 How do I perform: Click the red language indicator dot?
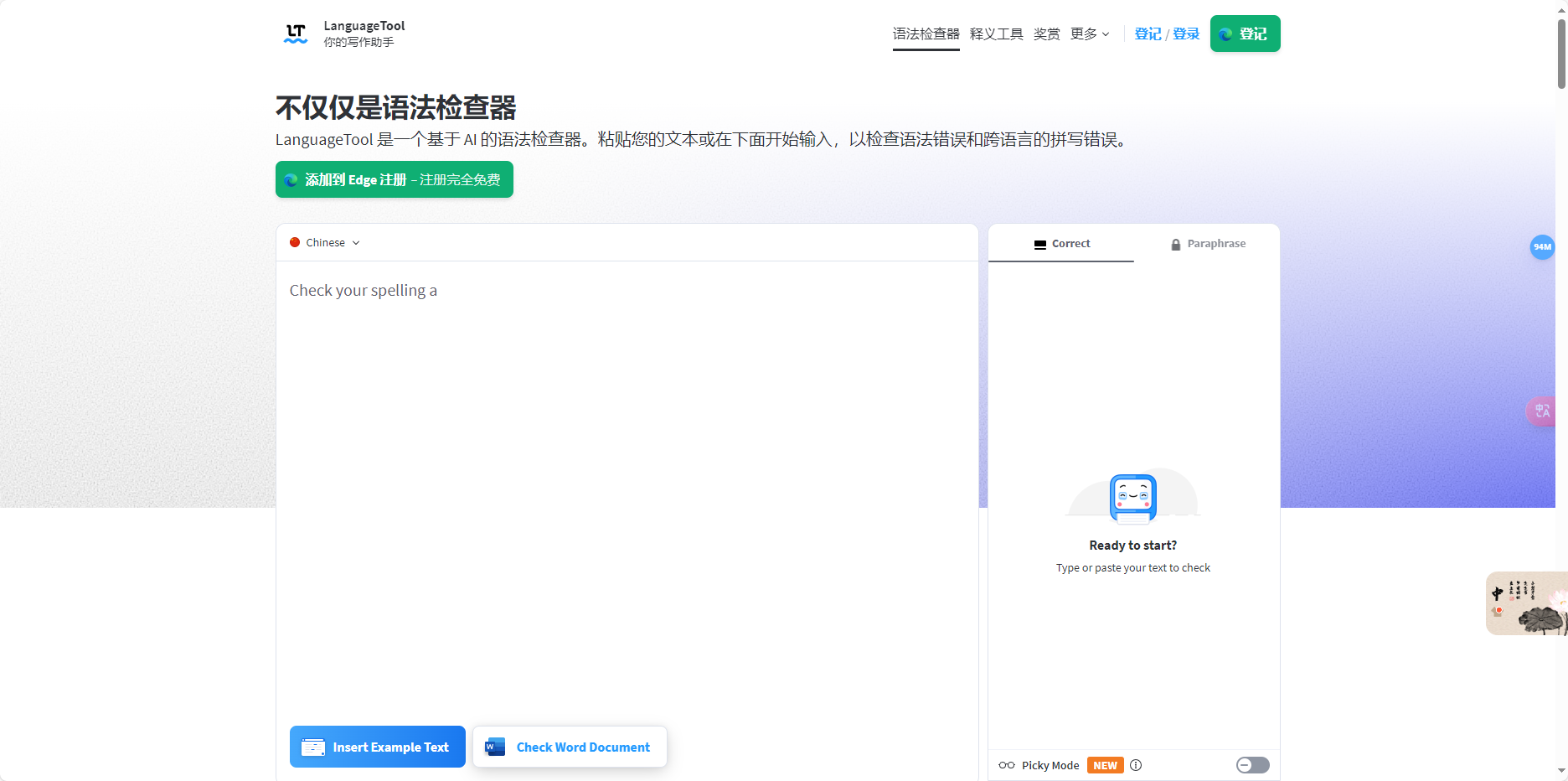pos(295,242)
